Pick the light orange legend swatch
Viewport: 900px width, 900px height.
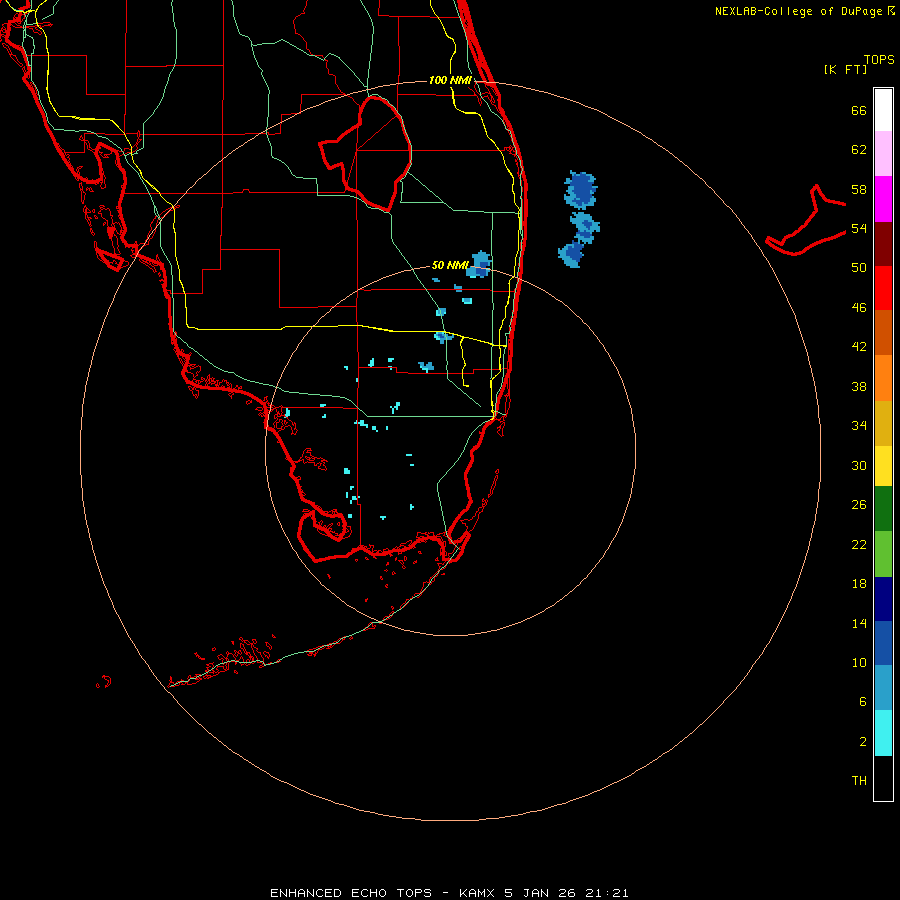coord(883,378)
